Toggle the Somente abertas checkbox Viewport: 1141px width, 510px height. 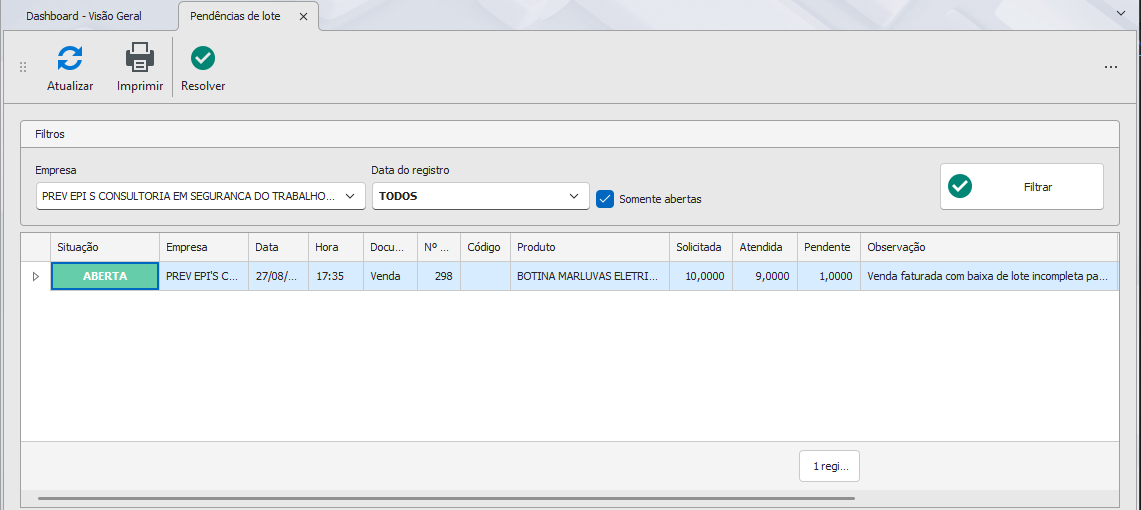point(605,199)
